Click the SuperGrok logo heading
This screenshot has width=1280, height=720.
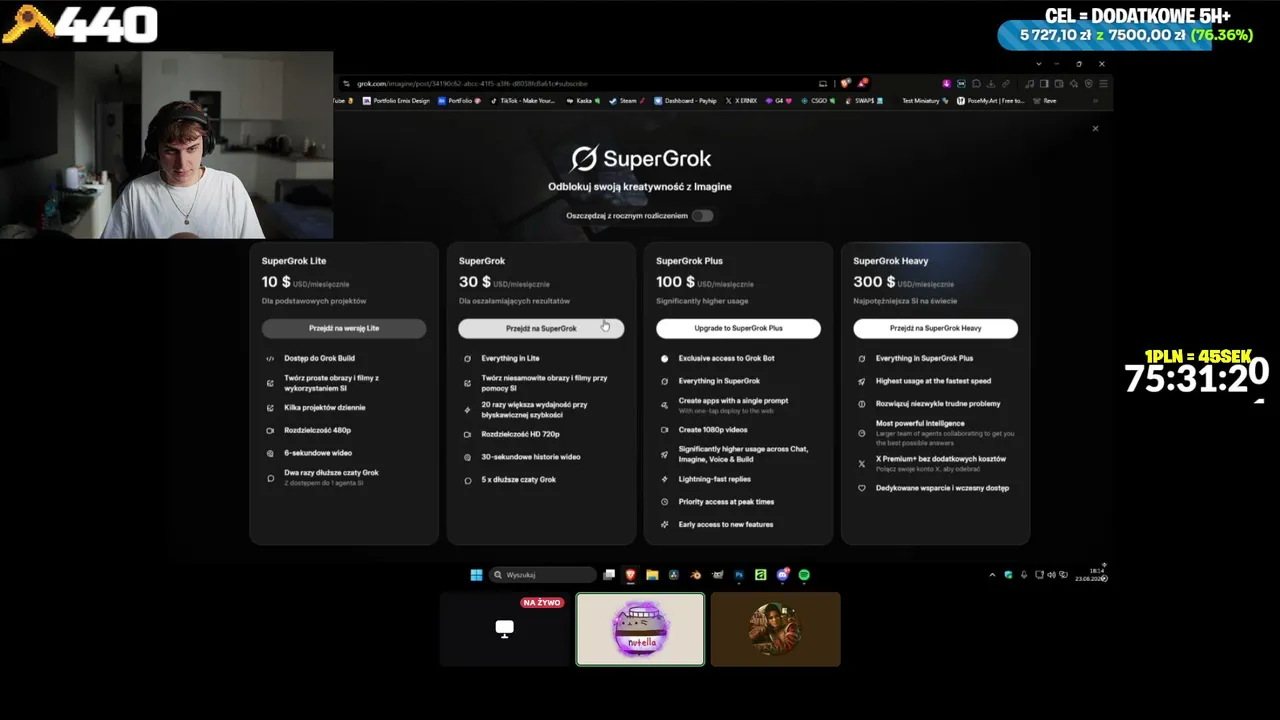point(641,158)
